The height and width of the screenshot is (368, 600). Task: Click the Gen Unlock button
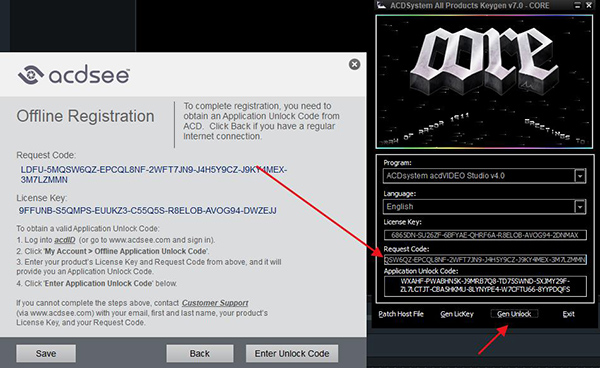(514, 314)
